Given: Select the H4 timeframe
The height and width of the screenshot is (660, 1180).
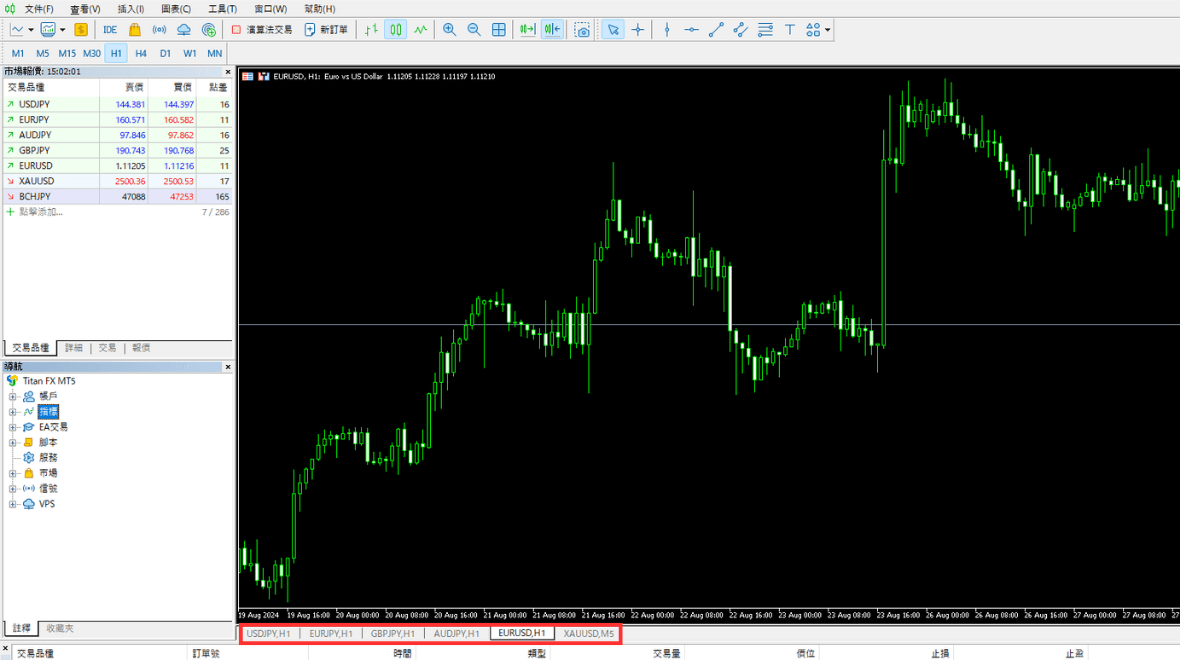Looking at the screenshot, I should (x=141, y=53).
